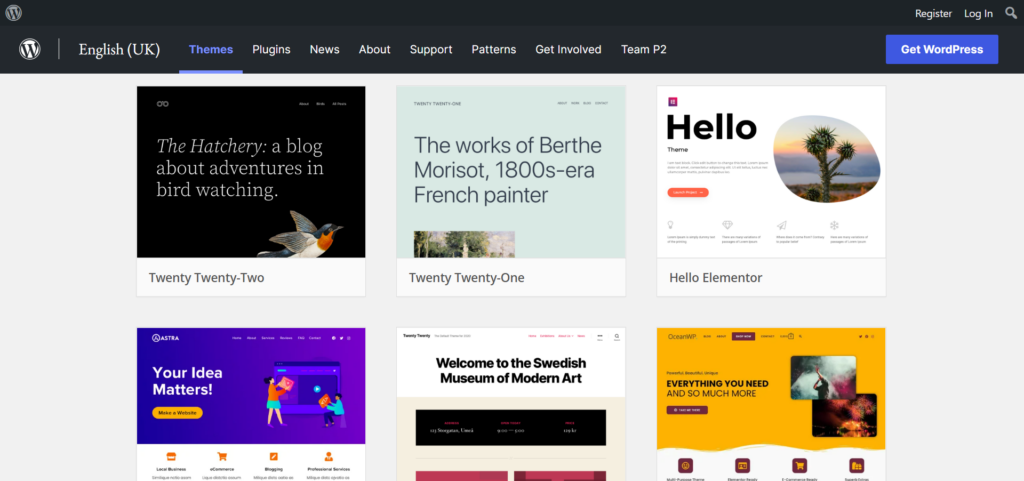Viewport: 1024px width, 481px height.
Task: Click the Twenty Twenty-Two theme name
Action: coord(206,277)
